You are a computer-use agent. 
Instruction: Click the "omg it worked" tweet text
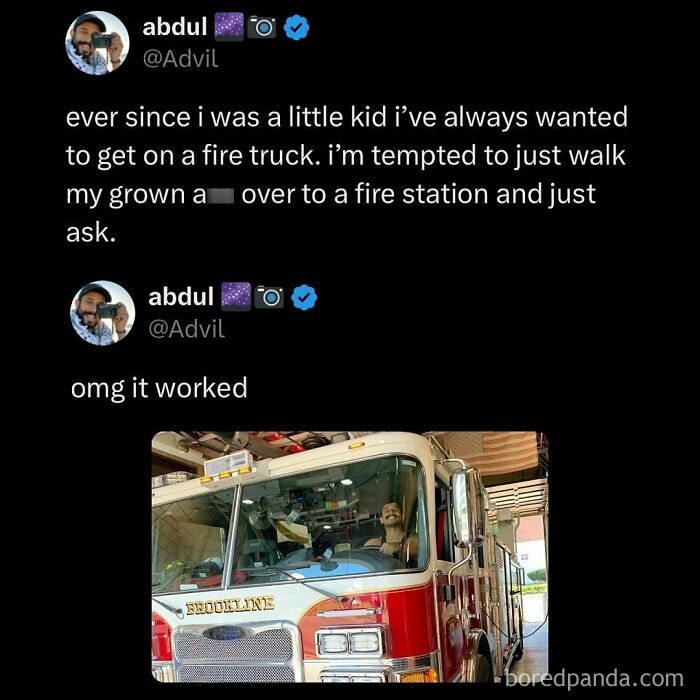tap(159, 388)
